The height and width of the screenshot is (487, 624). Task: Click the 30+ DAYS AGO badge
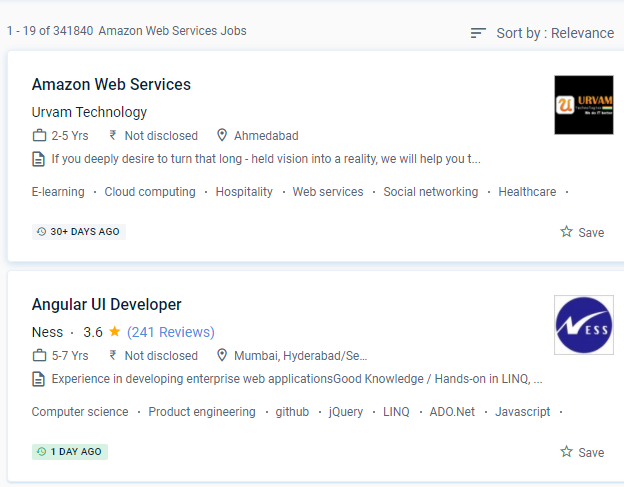click(x=78, y=232)
